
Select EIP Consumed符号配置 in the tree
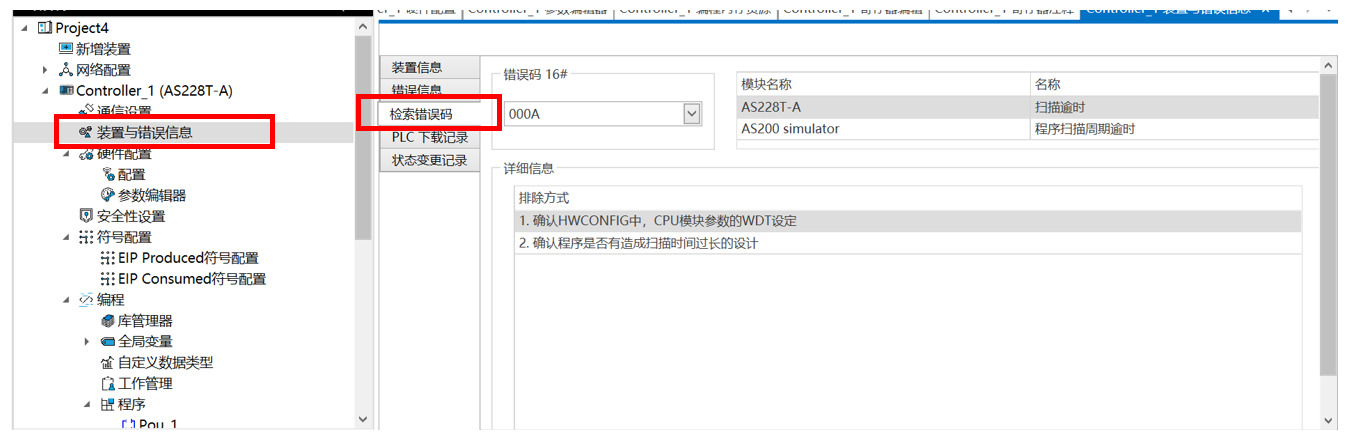coord(191,279)
